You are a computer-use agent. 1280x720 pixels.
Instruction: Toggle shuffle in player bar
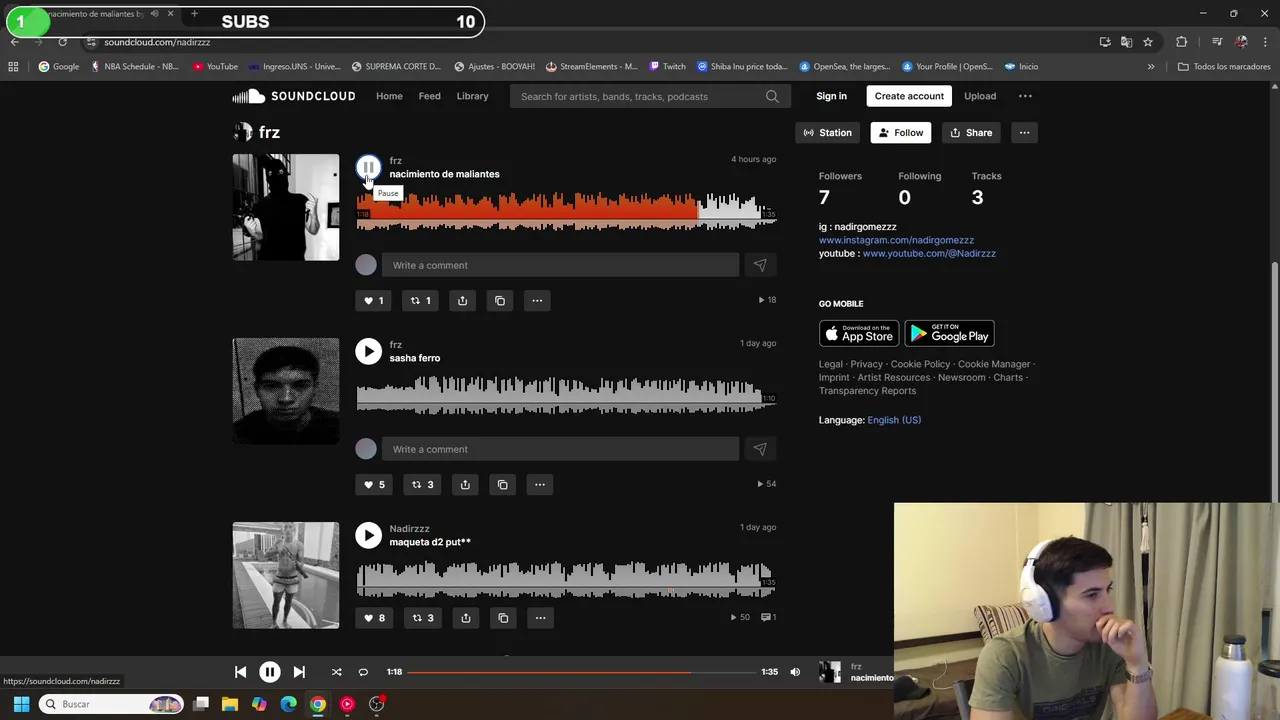coord(336,672)
